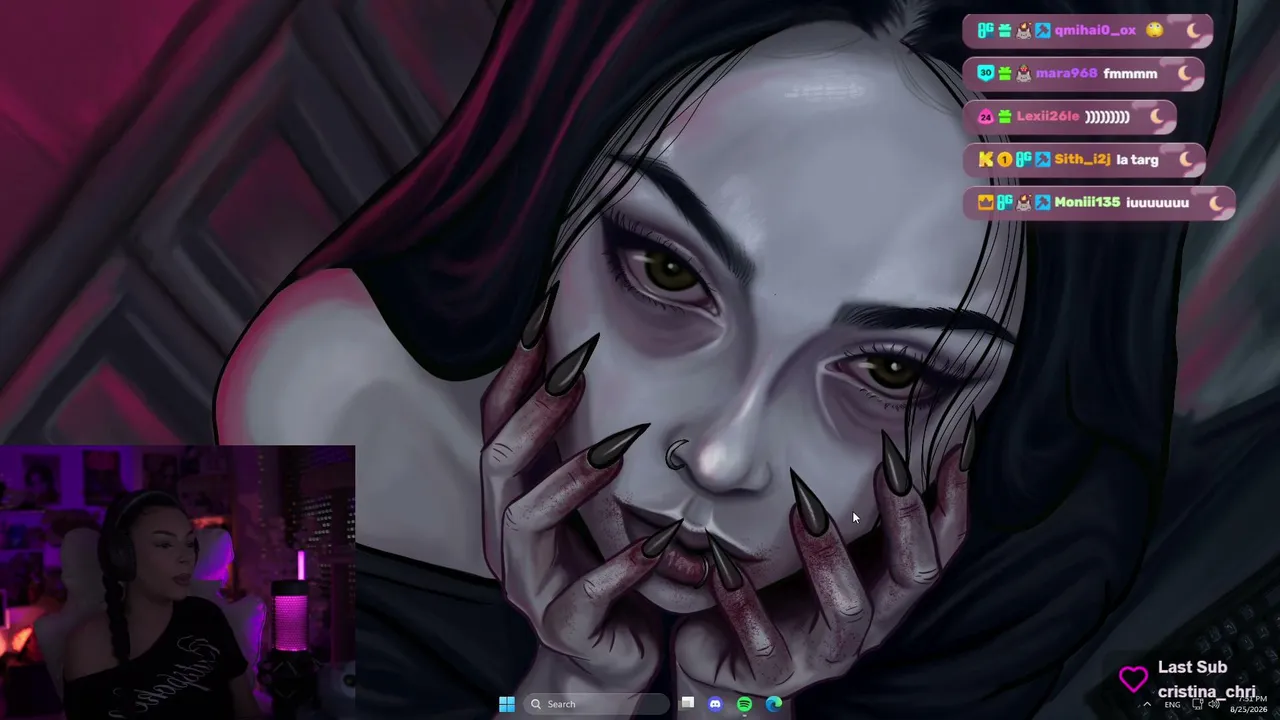Viewport: 1280px width, 720px height.
Task: Open Discord from the taskbar
Action: coord(715,704)
